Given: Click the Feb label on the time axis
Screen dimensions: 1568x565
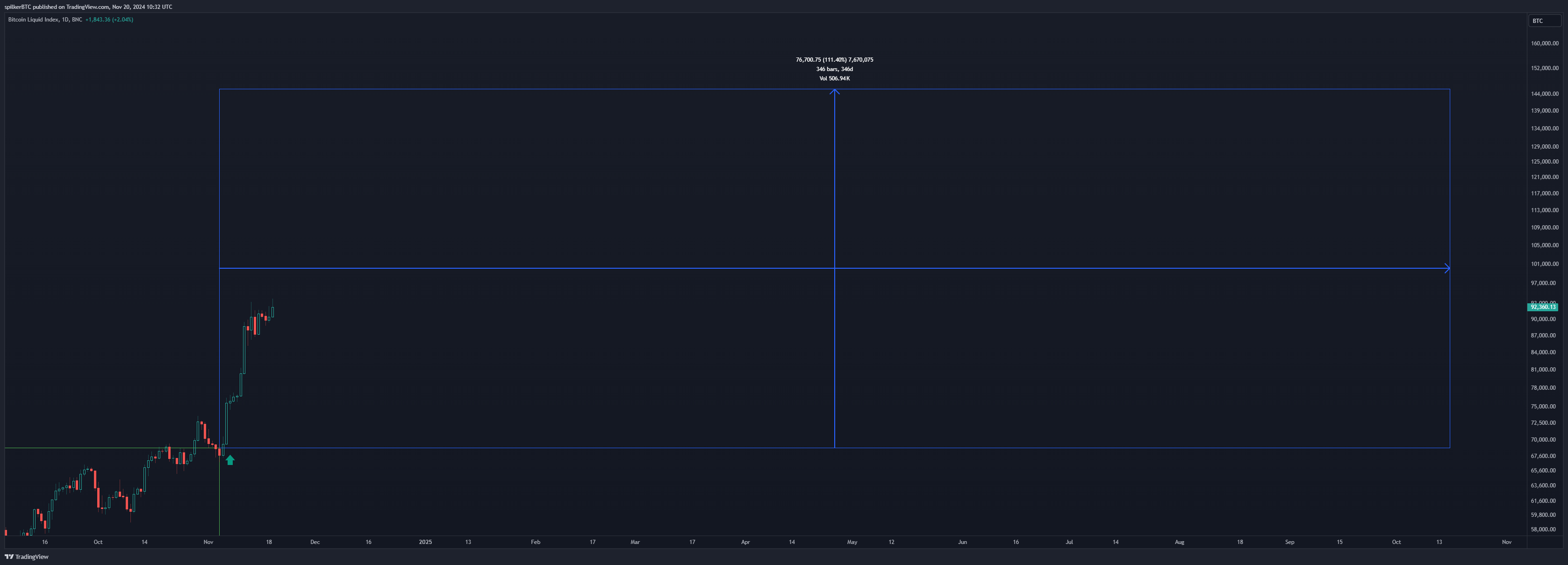Looking at the screenshot, I should tap(536, 542).
